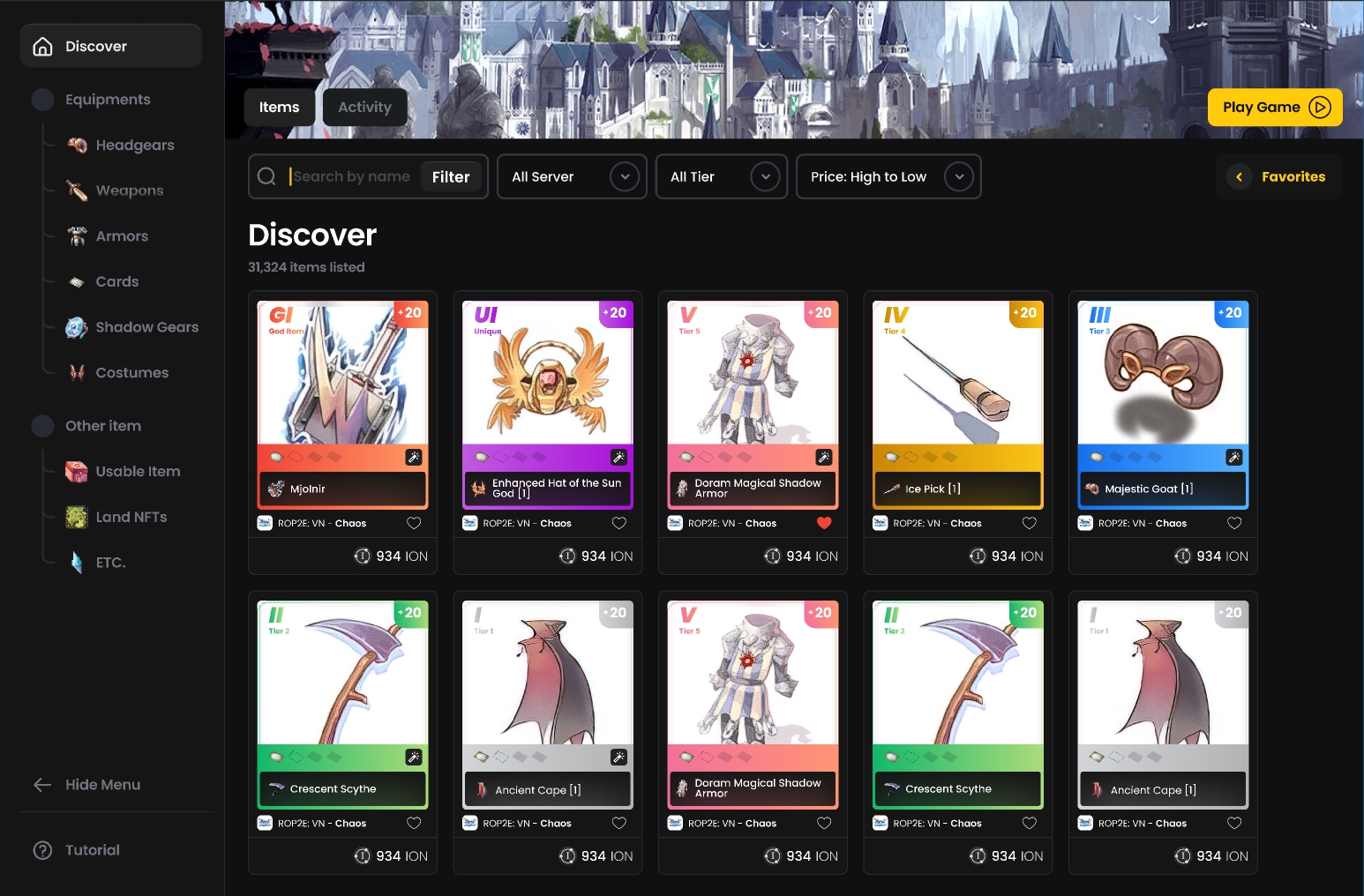Click the magic wand icon on Mjolnir card
This screenshot has width=1364, height=896.
413,457
